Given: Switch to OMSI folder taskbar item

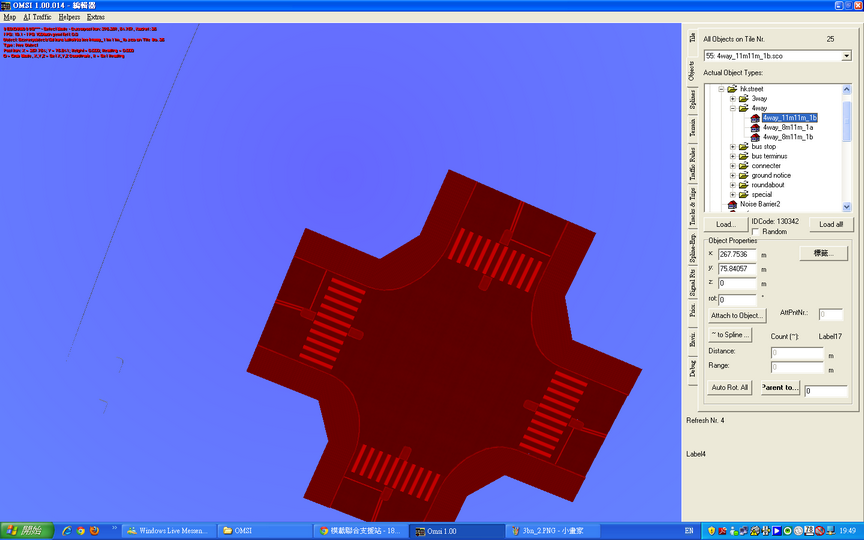Looking at the screenshot, I should (264, 531).
